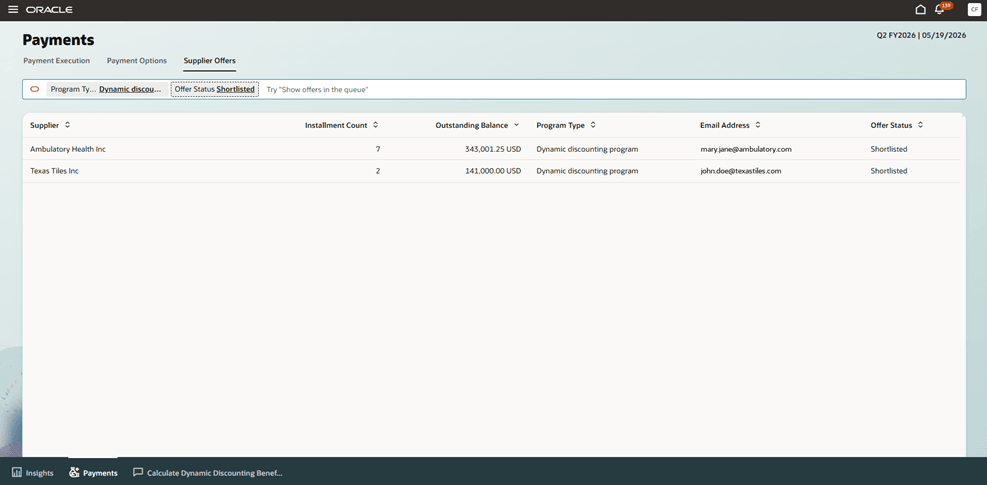Viewport: 987px width, 485px height.
Task: Sort by Offer Status column
Action: click(x=920, y=125)
